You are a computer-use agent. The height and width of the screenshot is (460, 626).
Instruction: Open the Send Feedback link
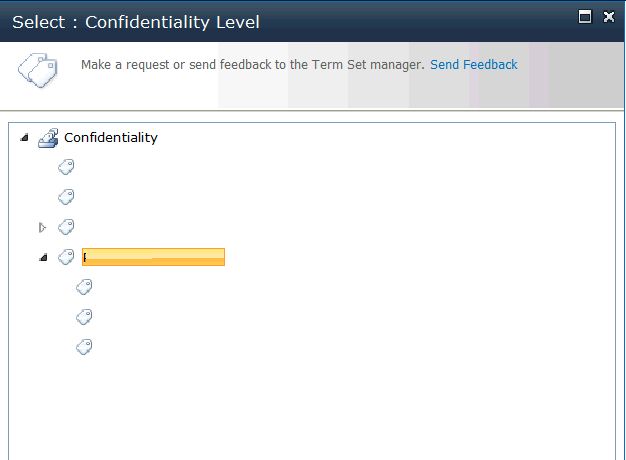pos(473,65)
